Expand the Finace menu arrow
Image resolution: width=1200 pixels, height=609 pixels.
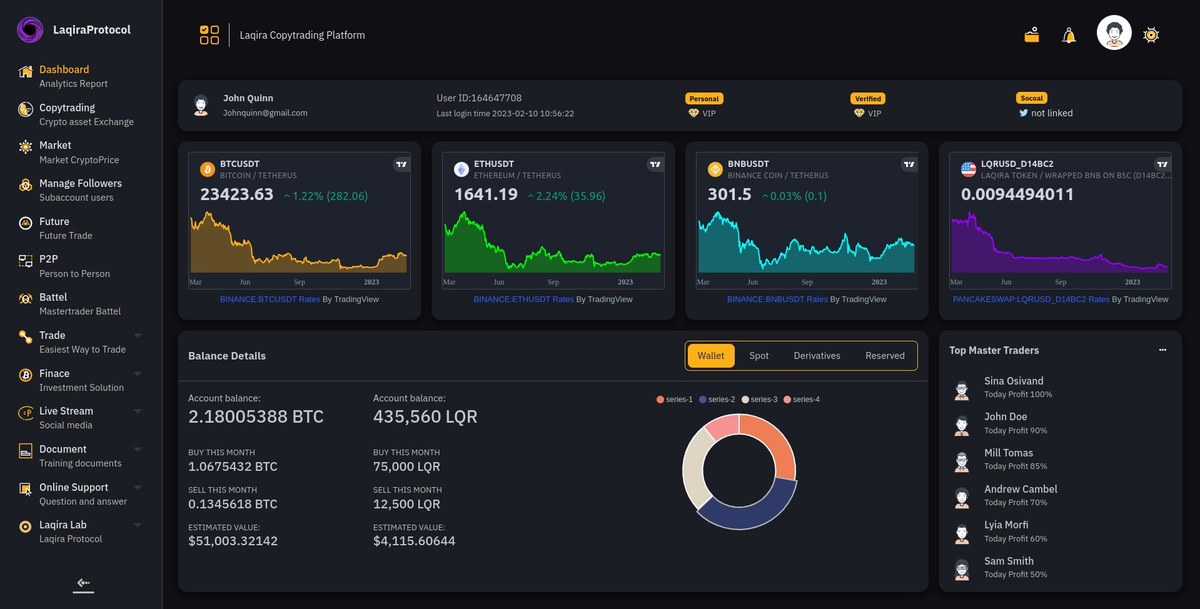(138, 373)
